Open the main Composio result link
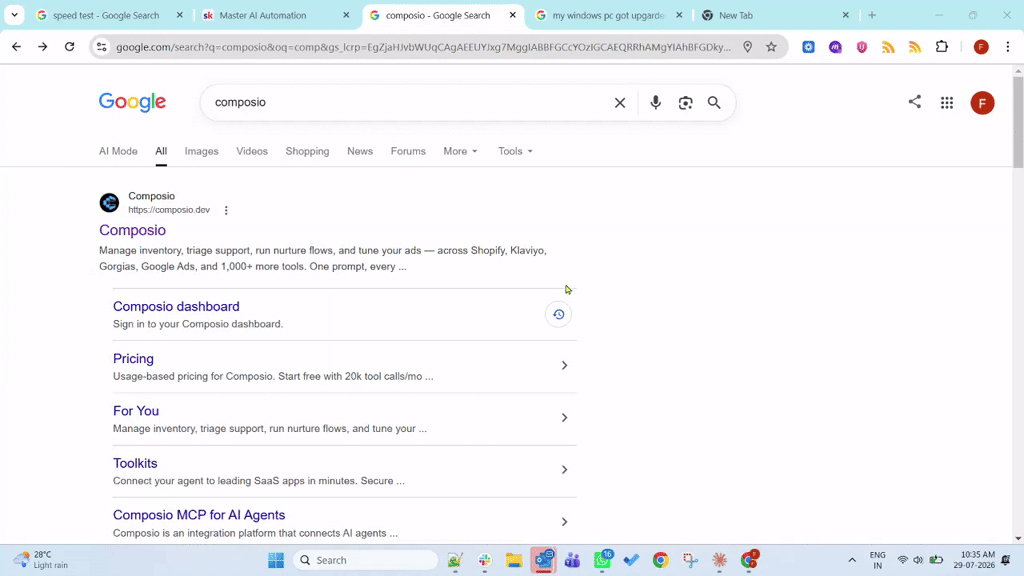 133,230
